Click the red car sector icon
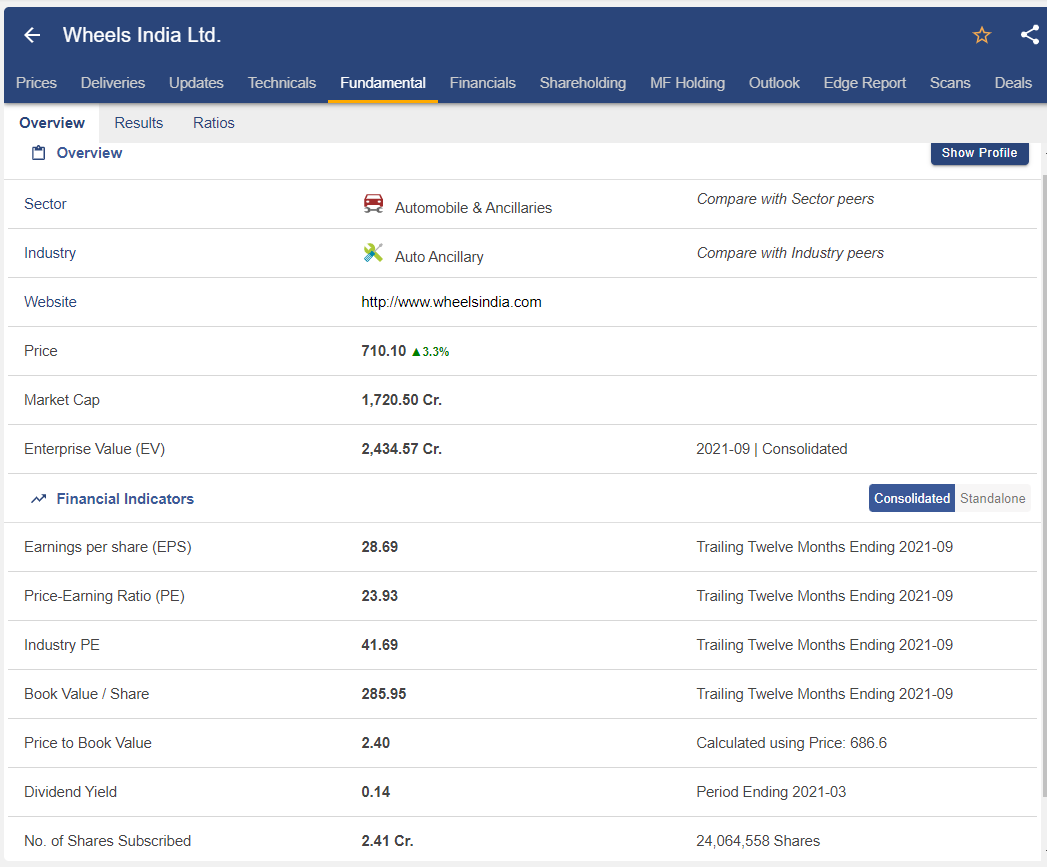 point(373,203)
